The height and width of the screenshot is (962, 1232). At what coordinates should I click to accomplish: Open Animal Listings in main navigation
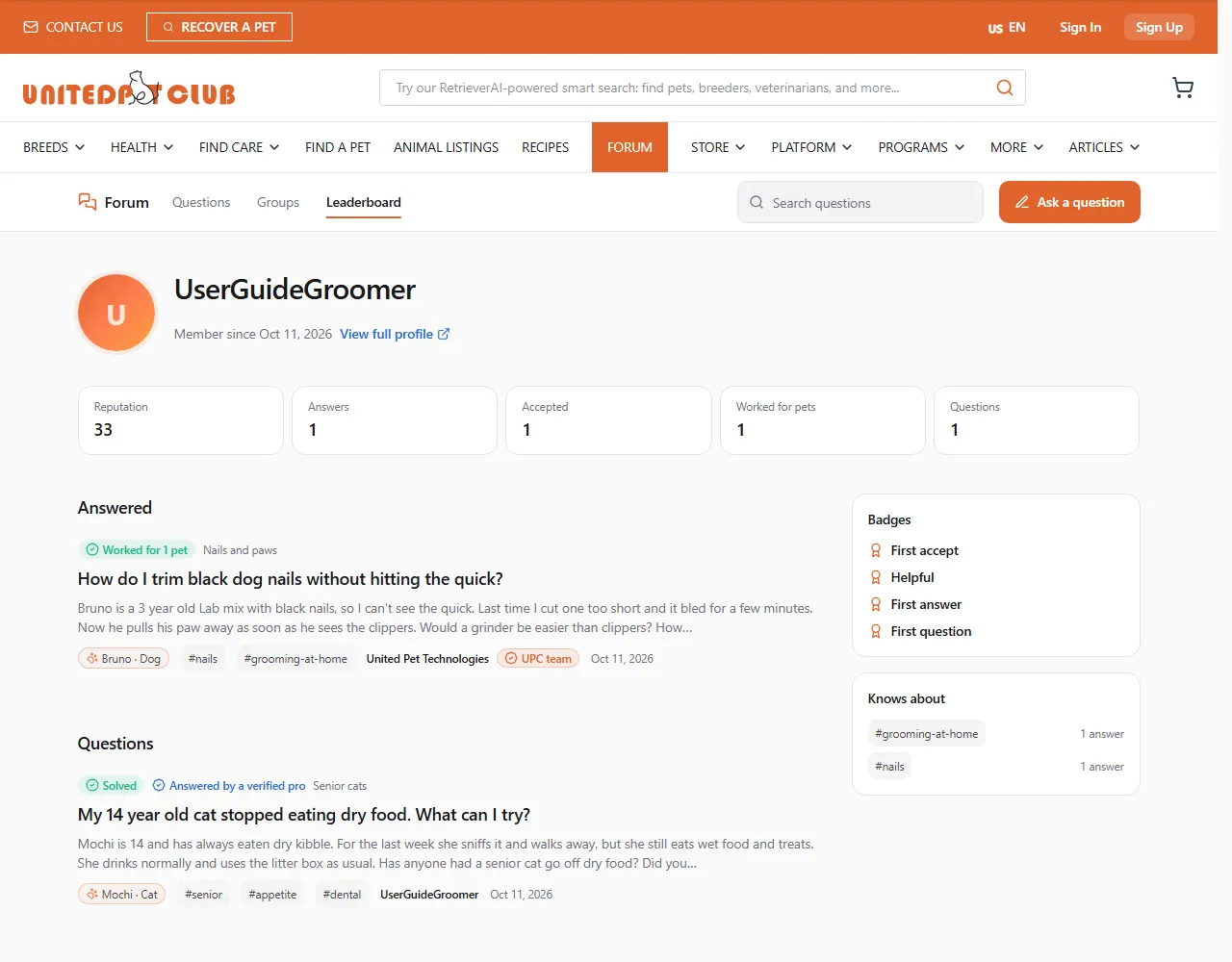pos(446,147)
